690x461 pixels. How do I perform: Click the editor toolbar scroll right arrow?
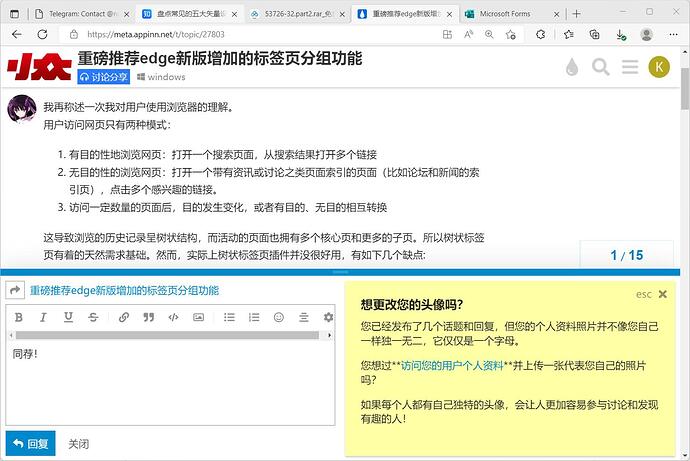pos(330,335)
